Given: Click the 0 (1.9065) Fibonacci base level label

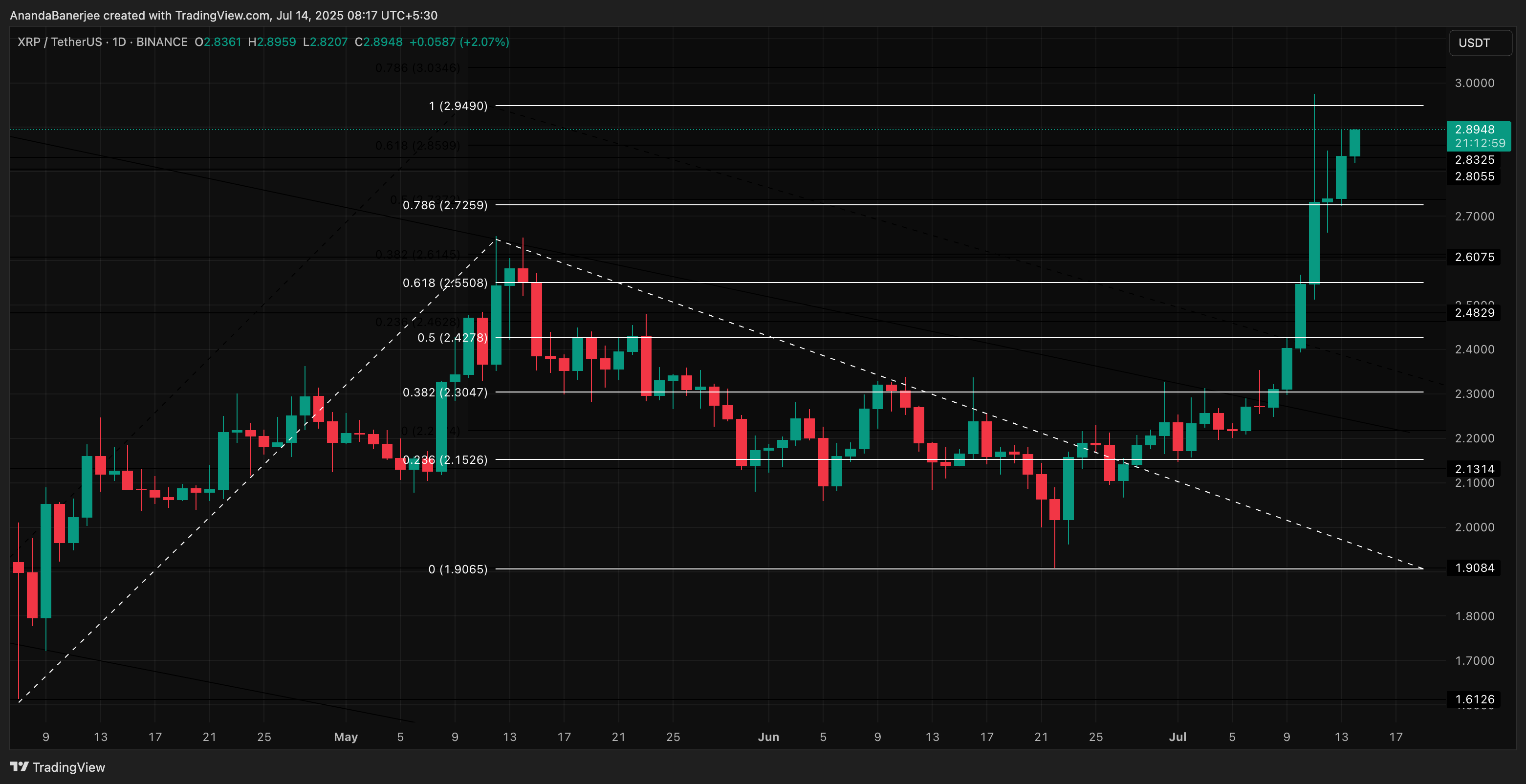Looking at the screenshot, I should click(x=459, y=569).
